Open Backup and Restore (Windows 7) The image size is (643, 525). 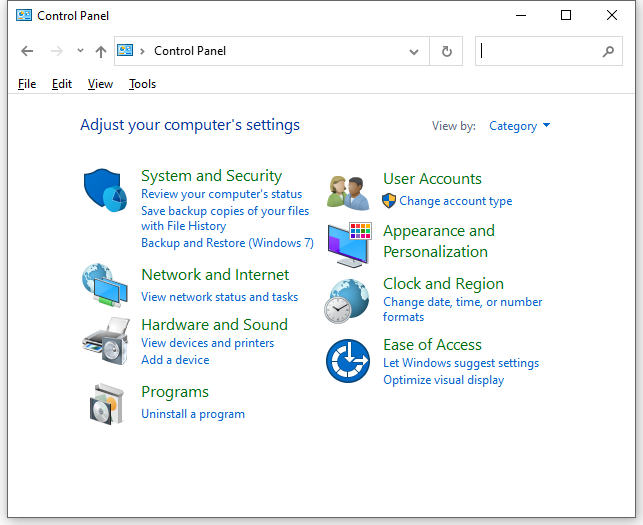point(227,243)
